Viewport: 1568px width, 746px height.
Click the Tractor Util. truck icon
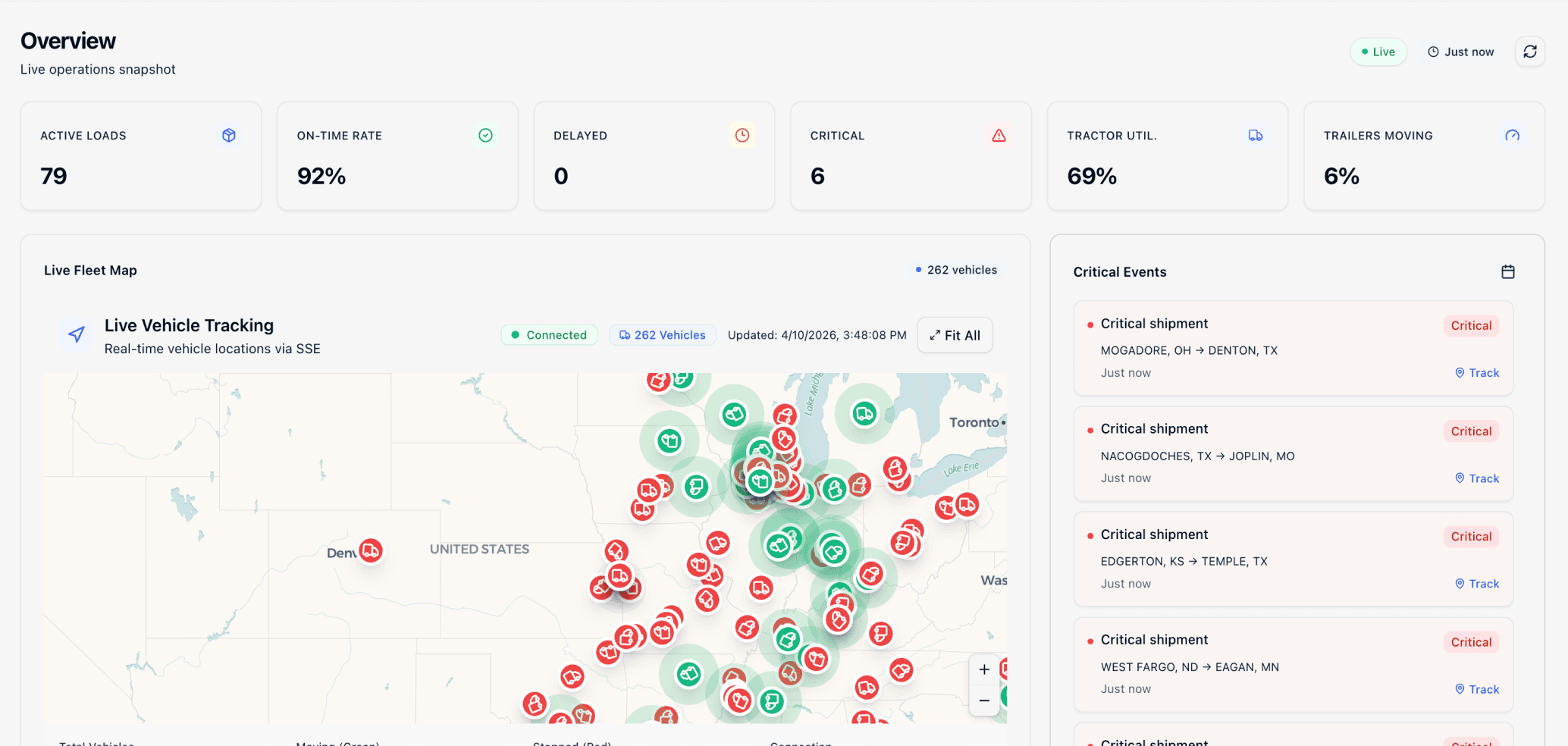(1256, 135)
